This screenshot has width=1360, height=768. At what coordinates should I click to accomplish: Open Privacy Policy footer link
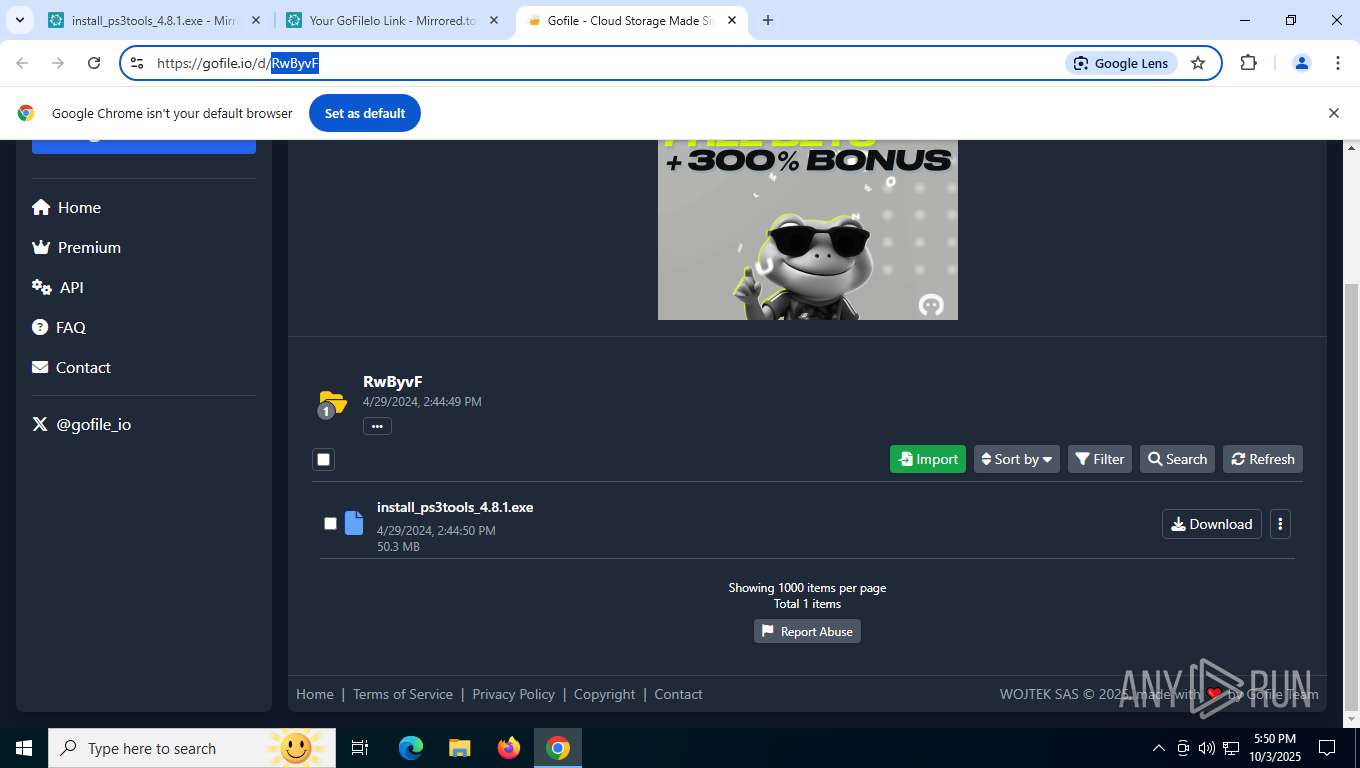pos(513,694)
